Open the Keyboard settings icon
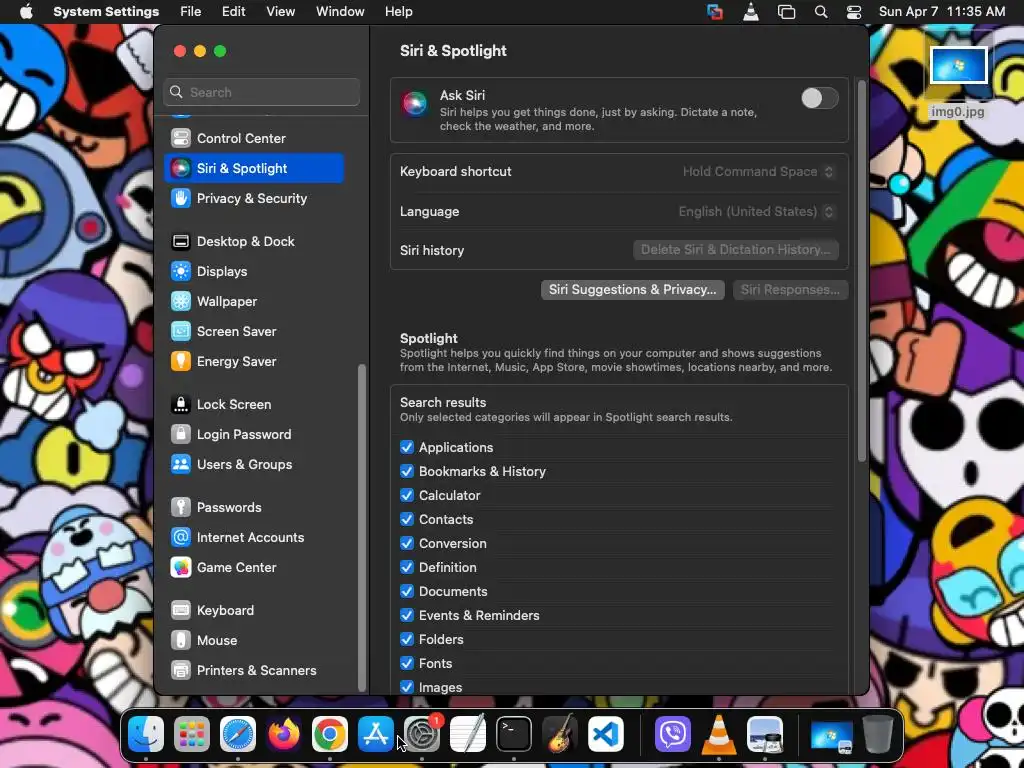The width and height of the screenshot is (1024, 768). (181, 610)
